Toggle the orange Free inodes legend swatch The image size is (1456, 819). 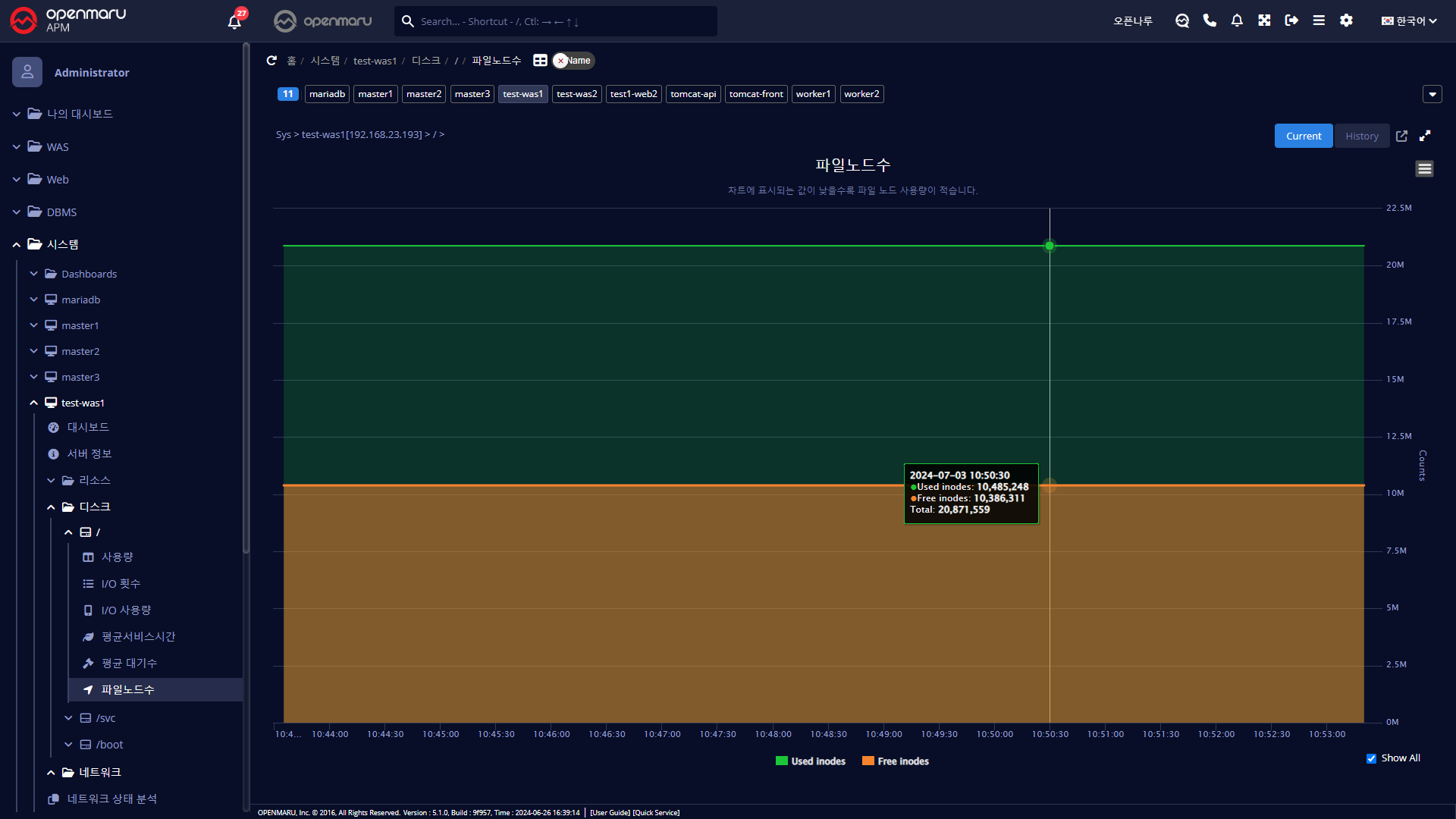868,761
